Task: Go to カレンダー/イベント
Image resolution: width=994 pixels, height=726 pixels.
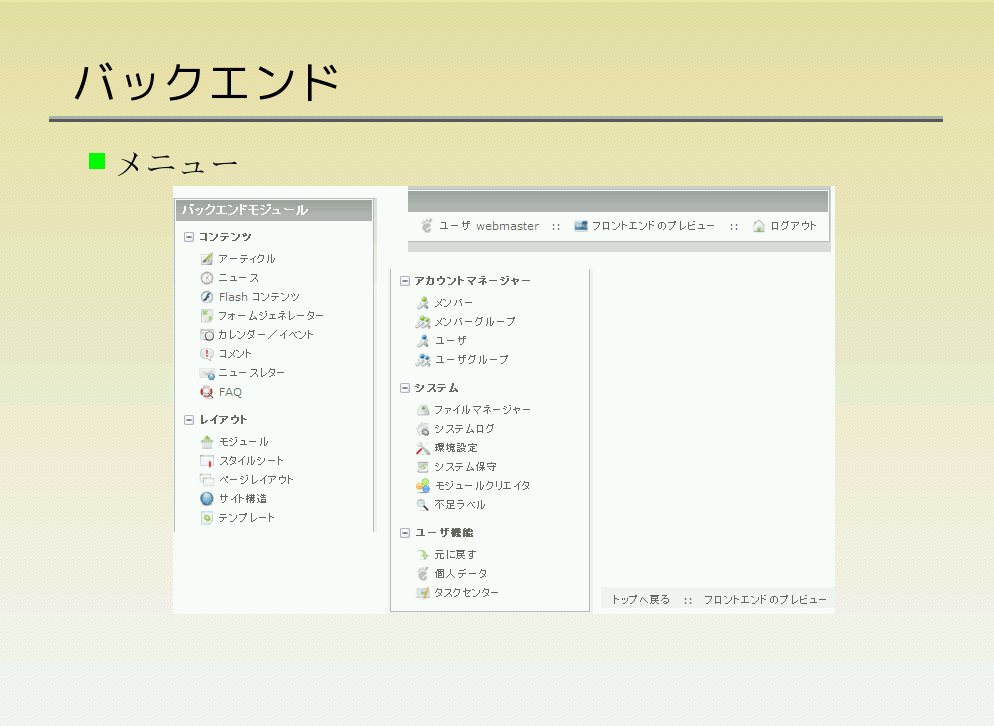Action: click(266, 335)
